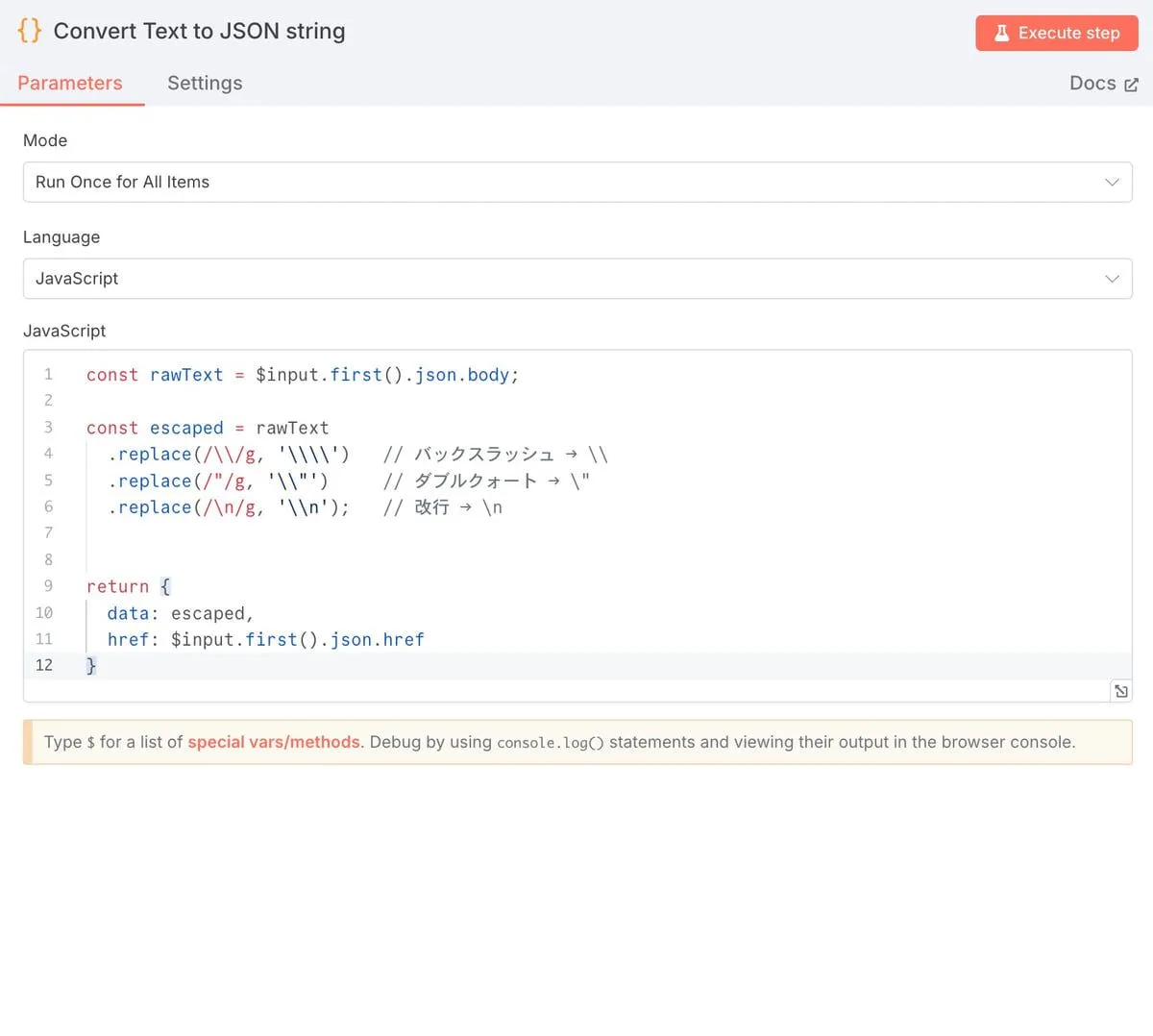This screenshot has width=1153, height=1036.
Task: Click the href property on line 11
Action: coord(128,639)
